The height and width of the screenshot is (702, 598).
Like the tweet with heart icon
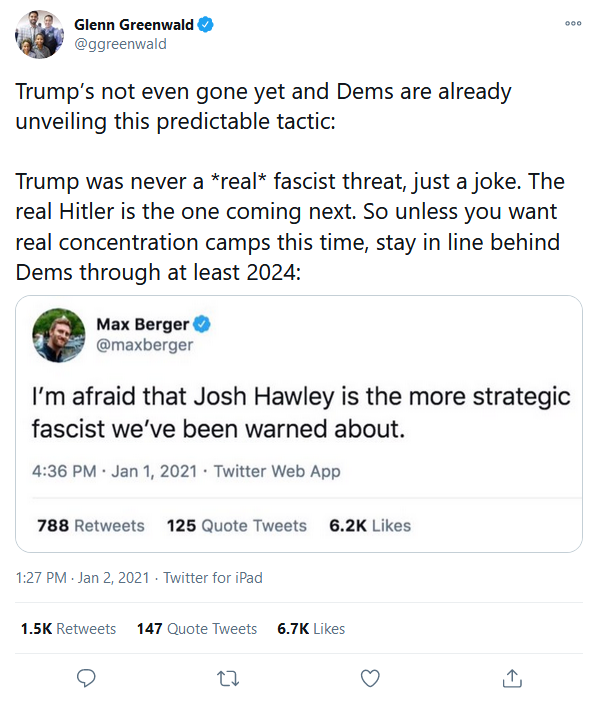click(x=370, y=678)
